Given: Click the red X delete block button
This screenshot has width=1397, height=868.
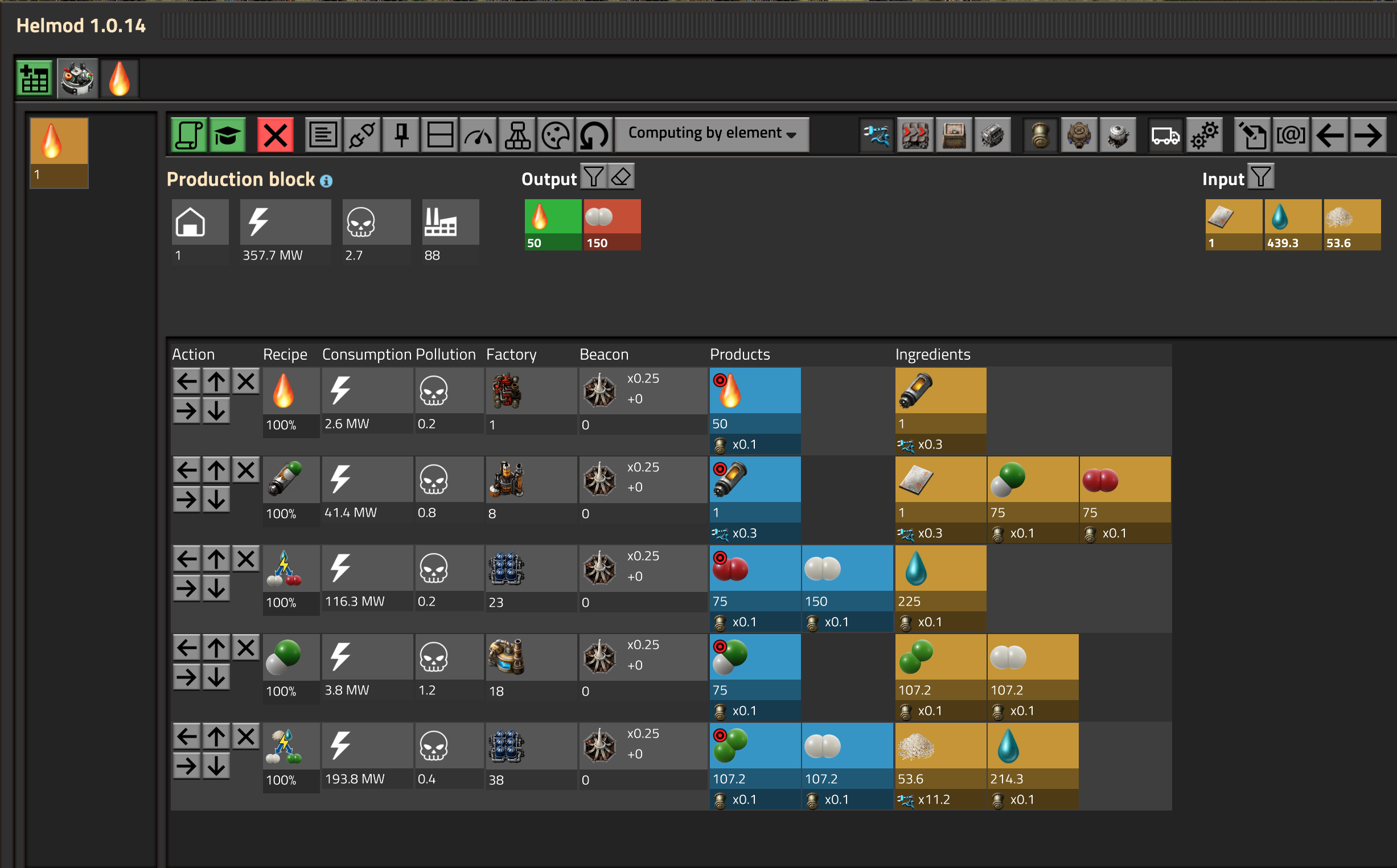Looking at the screenshot, I should pyautogui.click(x=275, y=135).
